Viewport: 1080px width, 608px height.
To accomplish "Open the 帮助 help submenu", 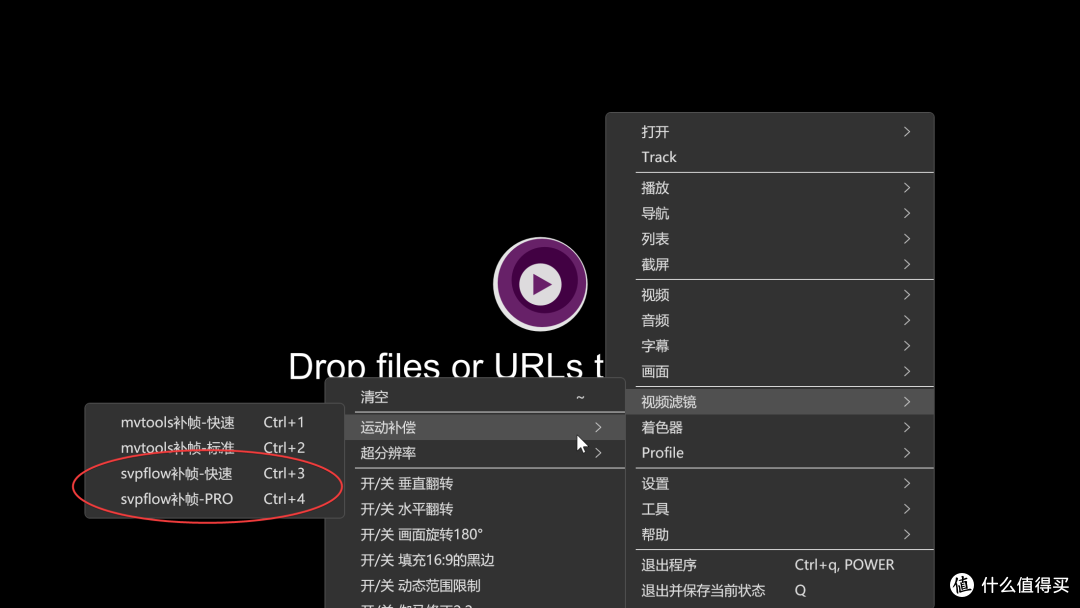I will coord(779,534).
